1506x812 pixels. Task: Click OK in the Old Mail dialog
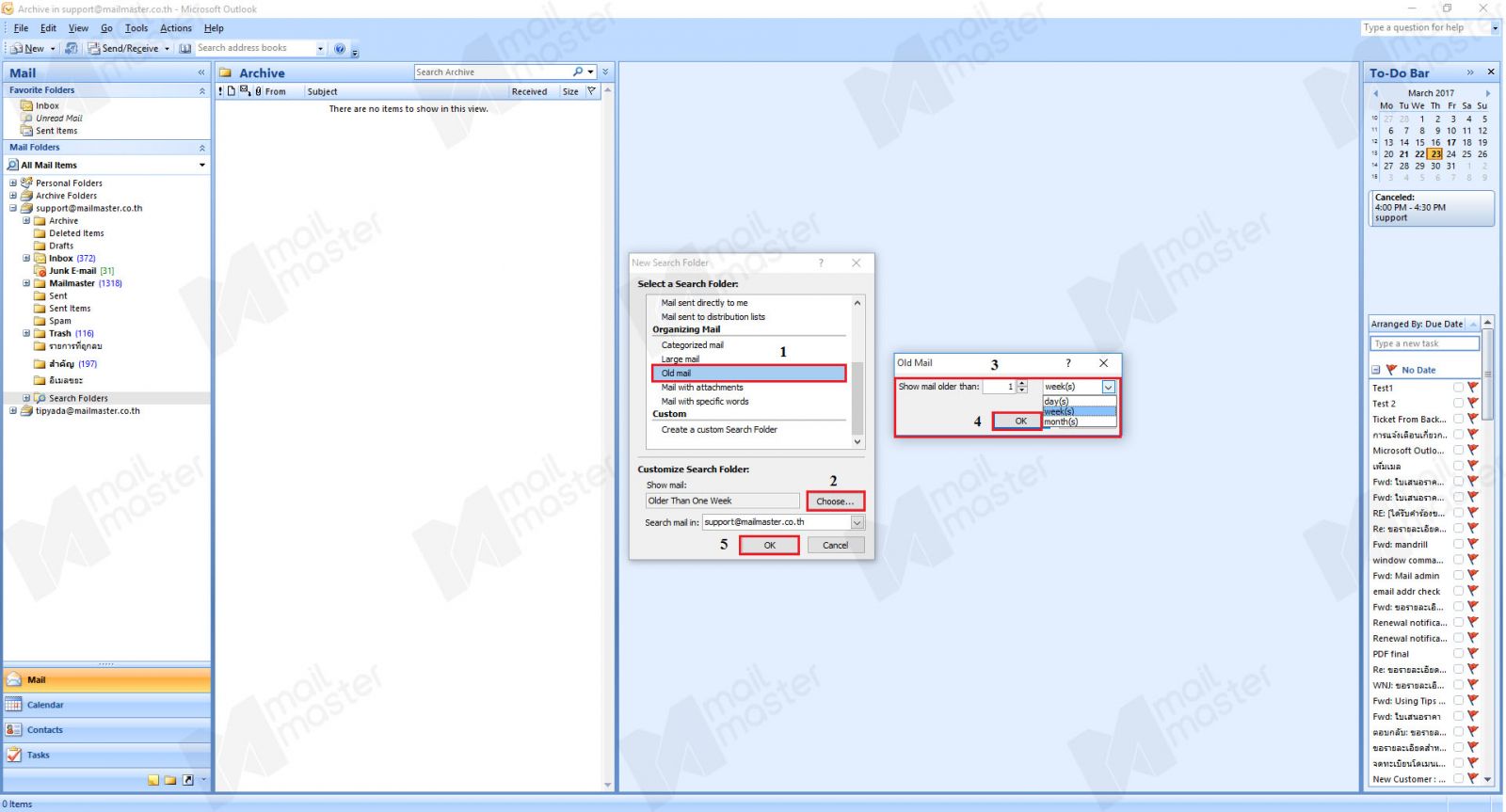1020,422
